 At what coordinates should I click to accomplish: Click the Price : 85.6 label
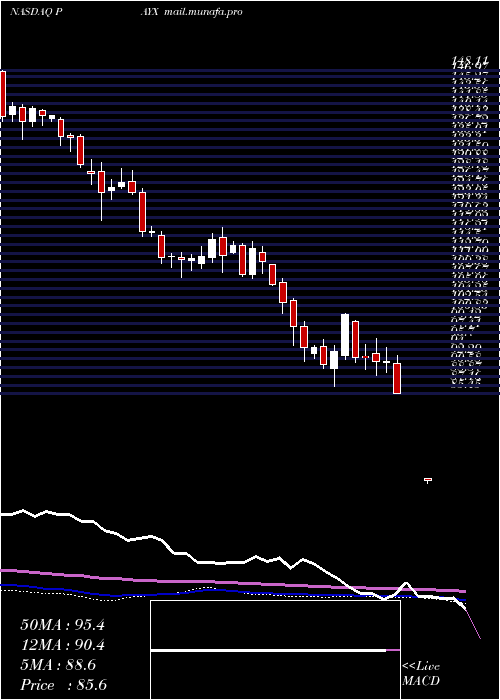[63, 685]
